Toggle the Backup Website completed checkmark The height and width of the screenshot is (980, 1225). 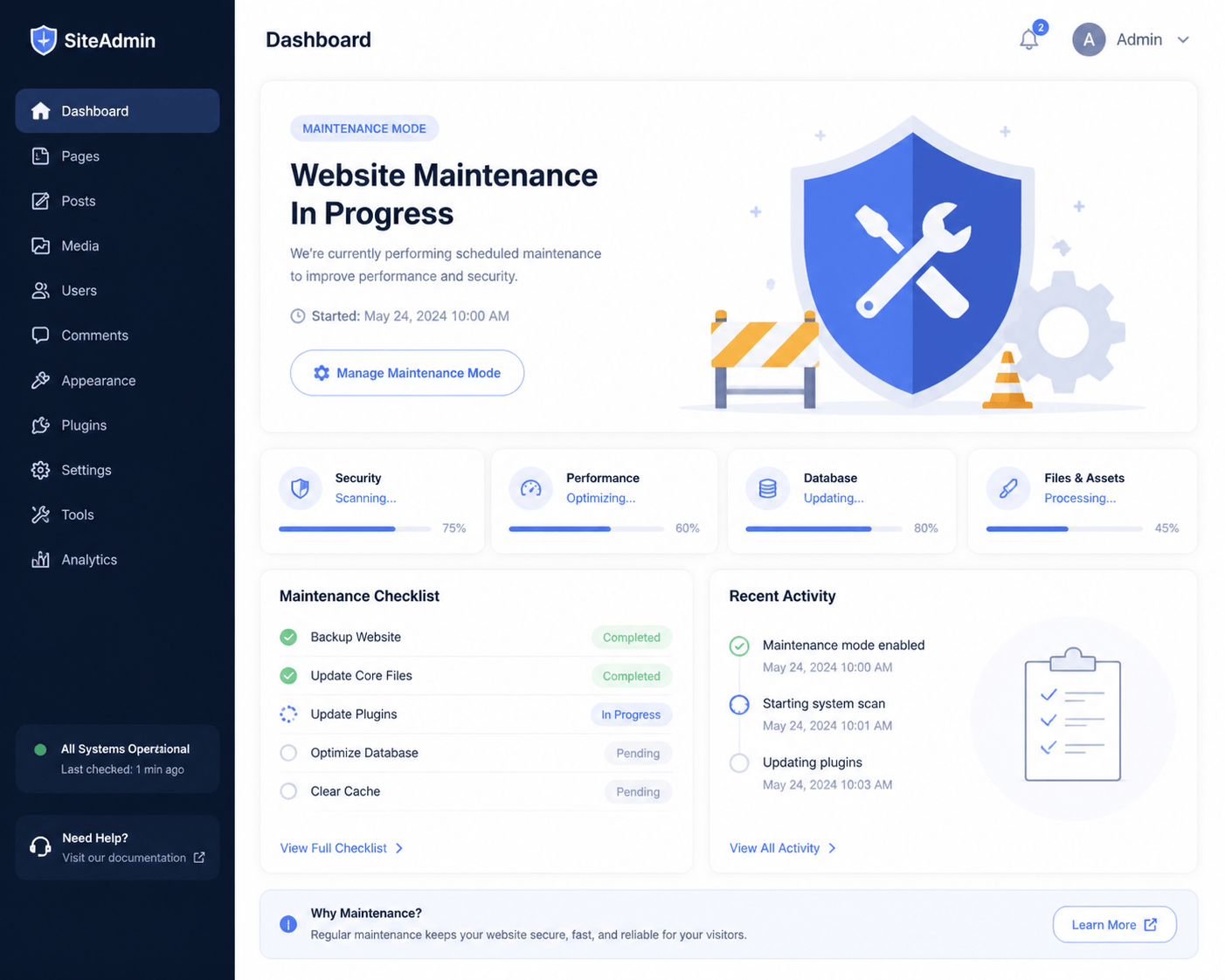pos(288,638)
